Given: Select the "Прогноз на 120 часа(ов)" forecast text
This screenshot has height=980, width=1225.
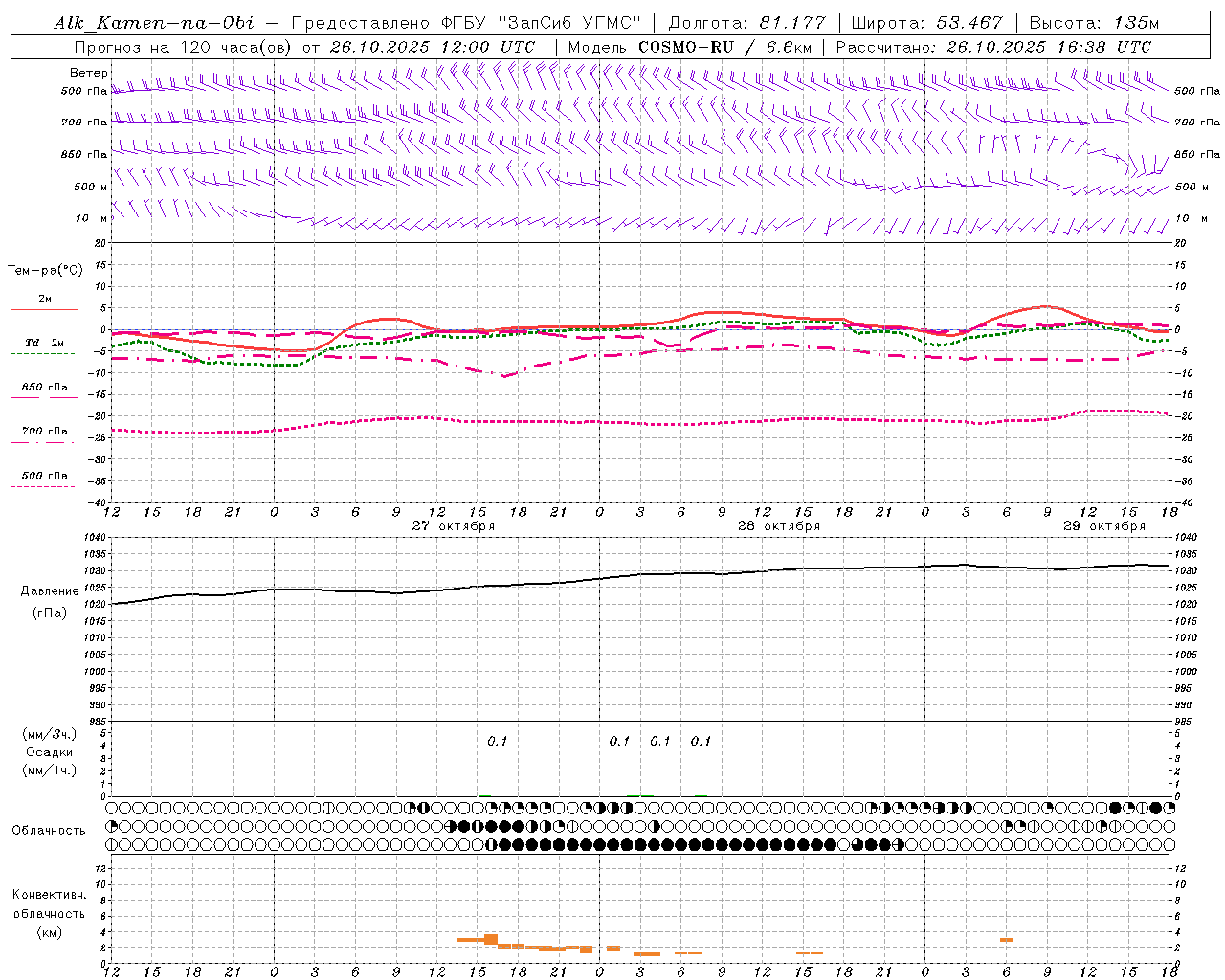Looking at the screenshot, I should click(x=186, y=47).
